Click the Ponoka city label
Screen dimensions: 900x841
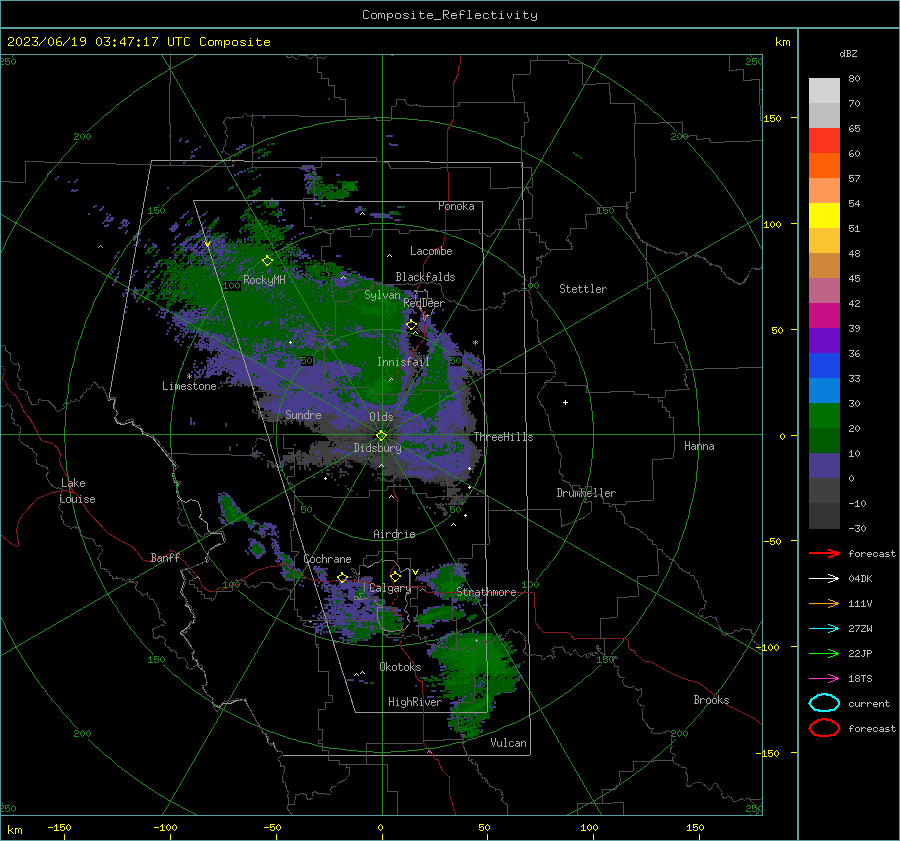click(x=456, y=206)
